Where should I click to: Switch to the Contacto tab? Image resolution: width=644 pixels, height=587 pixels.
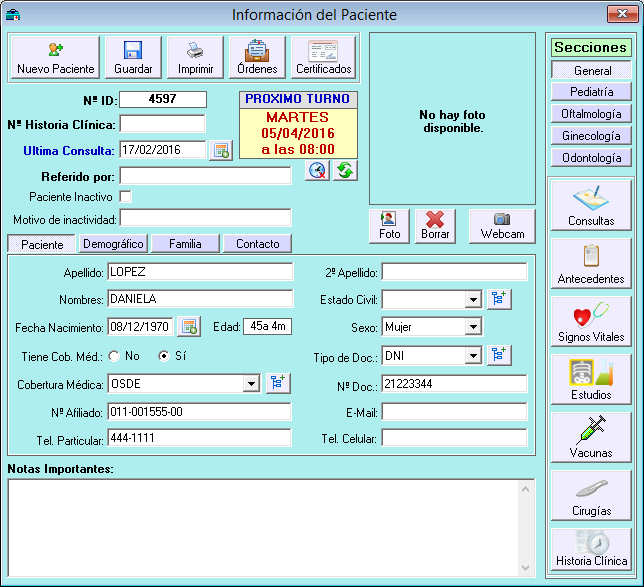(257, 244)
